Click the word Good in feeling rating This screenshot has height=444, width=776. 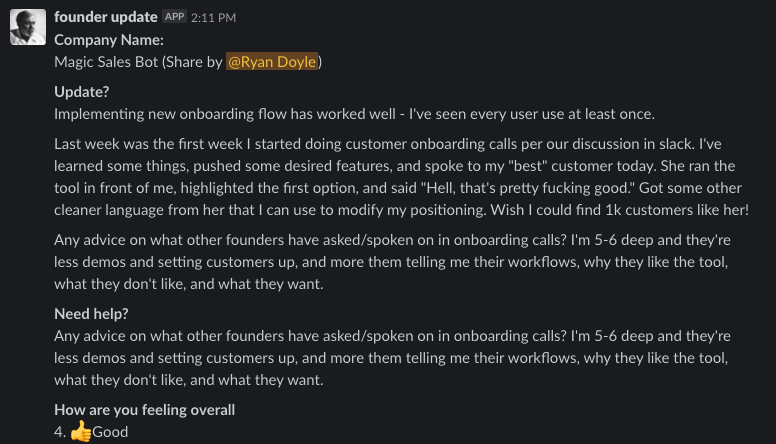[x=110, y=432]
